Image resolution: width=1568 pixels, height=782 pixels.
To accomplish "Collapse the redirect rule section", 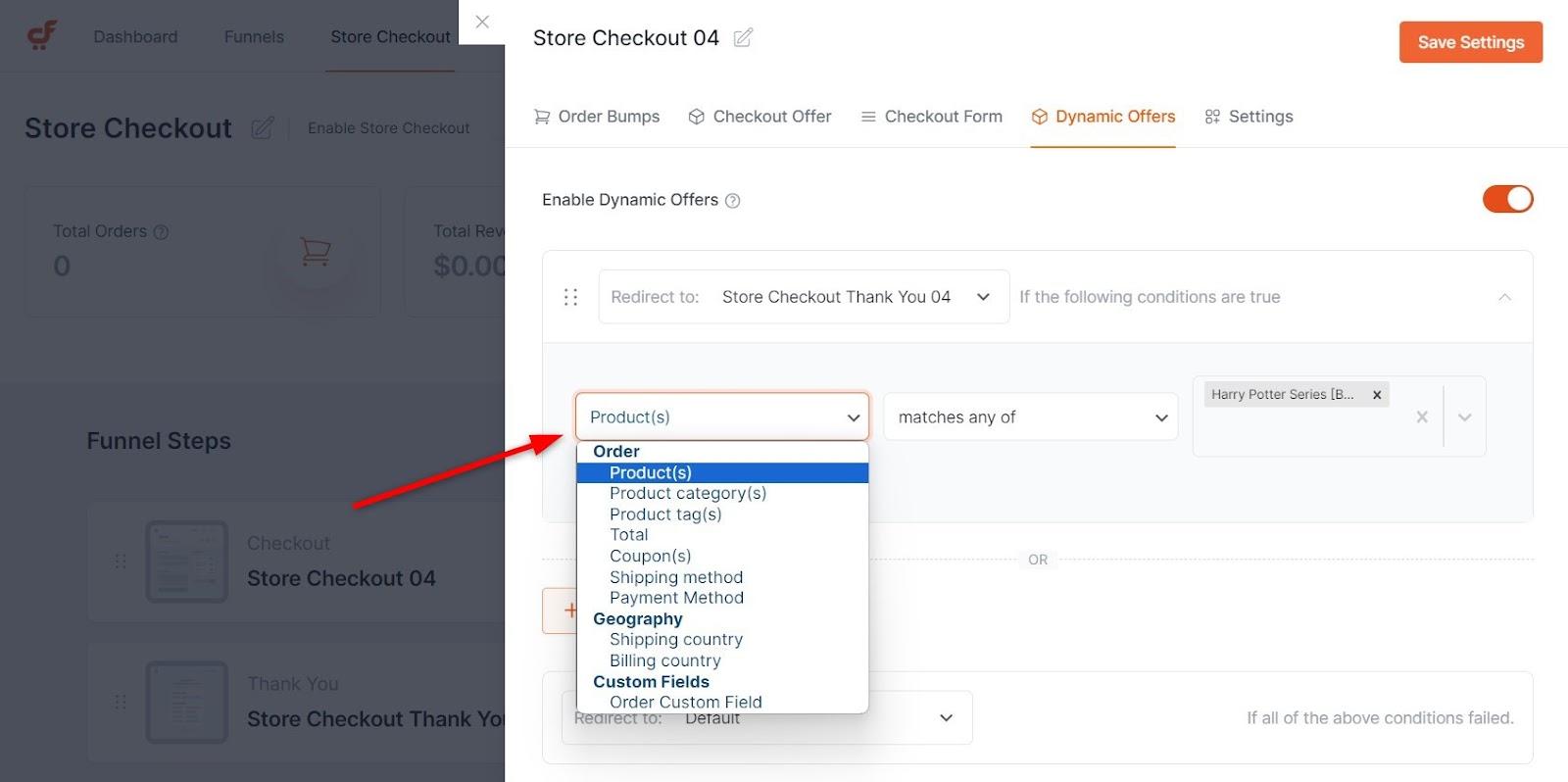I will pyautogui.click(x=1504, y=297).
